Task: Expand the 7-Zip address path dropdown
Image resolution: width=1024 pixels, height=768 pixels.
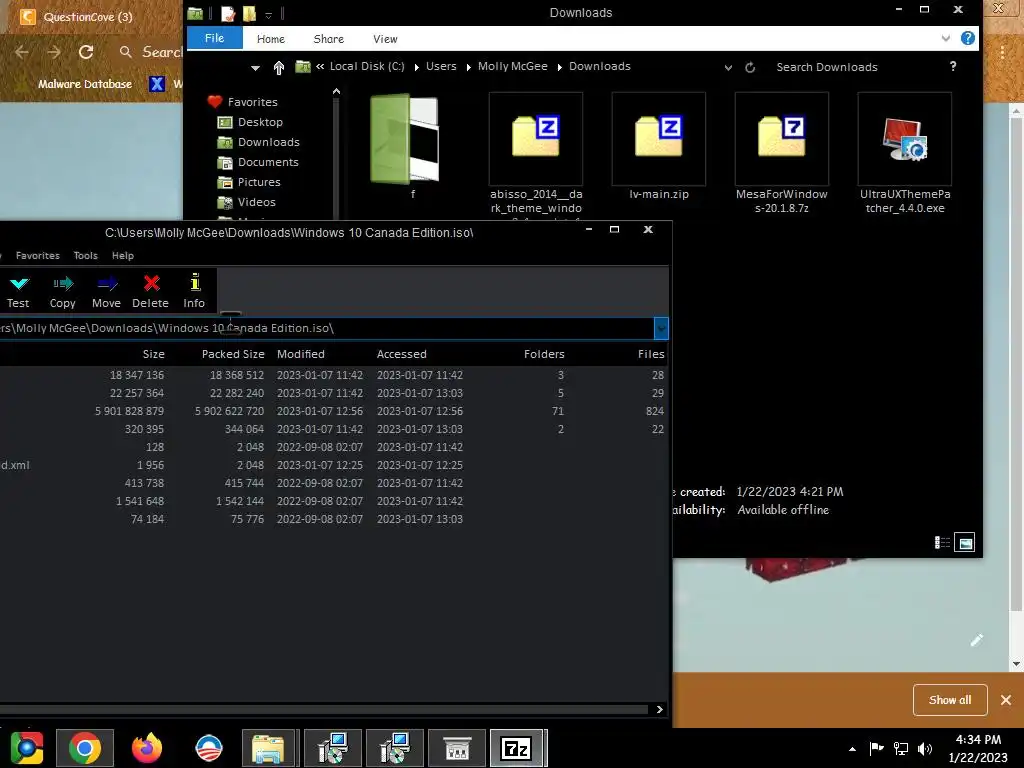Action: (x=661, y=328)
